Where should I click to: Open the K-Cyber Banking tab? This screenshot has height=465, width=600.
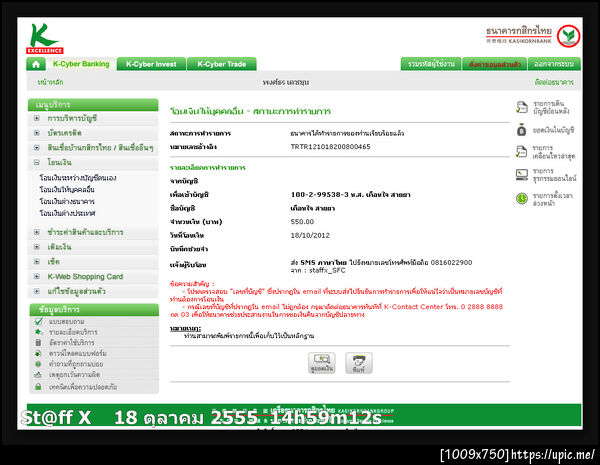[81, 64]
